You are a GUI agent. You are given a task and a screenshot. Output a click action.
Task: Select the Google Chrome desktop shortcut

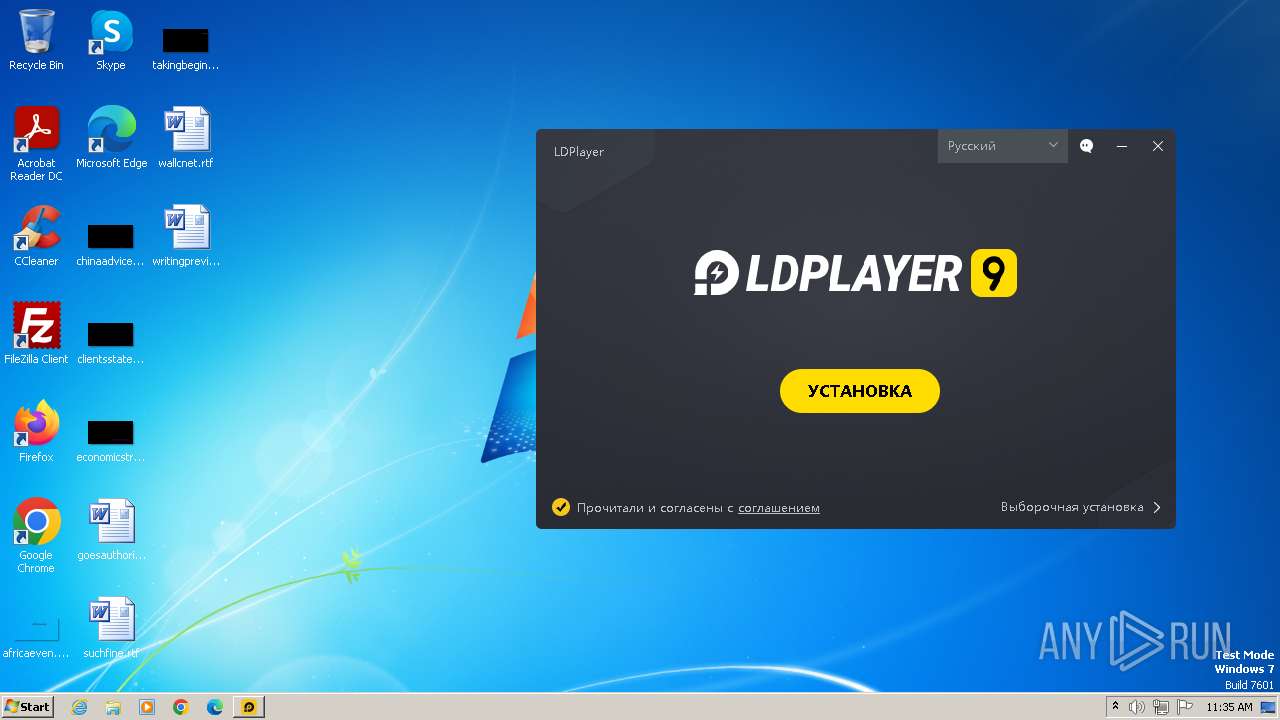36,536
